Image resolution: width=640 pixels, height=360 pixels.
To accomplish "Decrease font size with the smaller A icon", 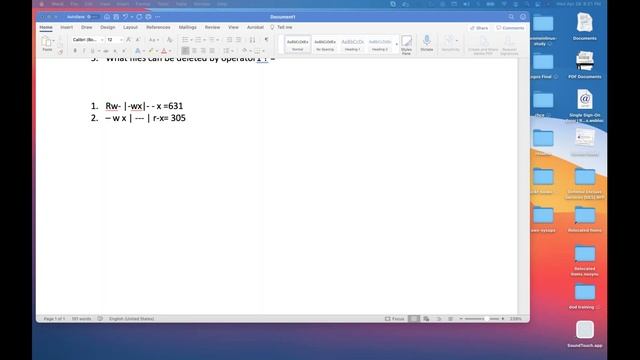I will (137, 40).
